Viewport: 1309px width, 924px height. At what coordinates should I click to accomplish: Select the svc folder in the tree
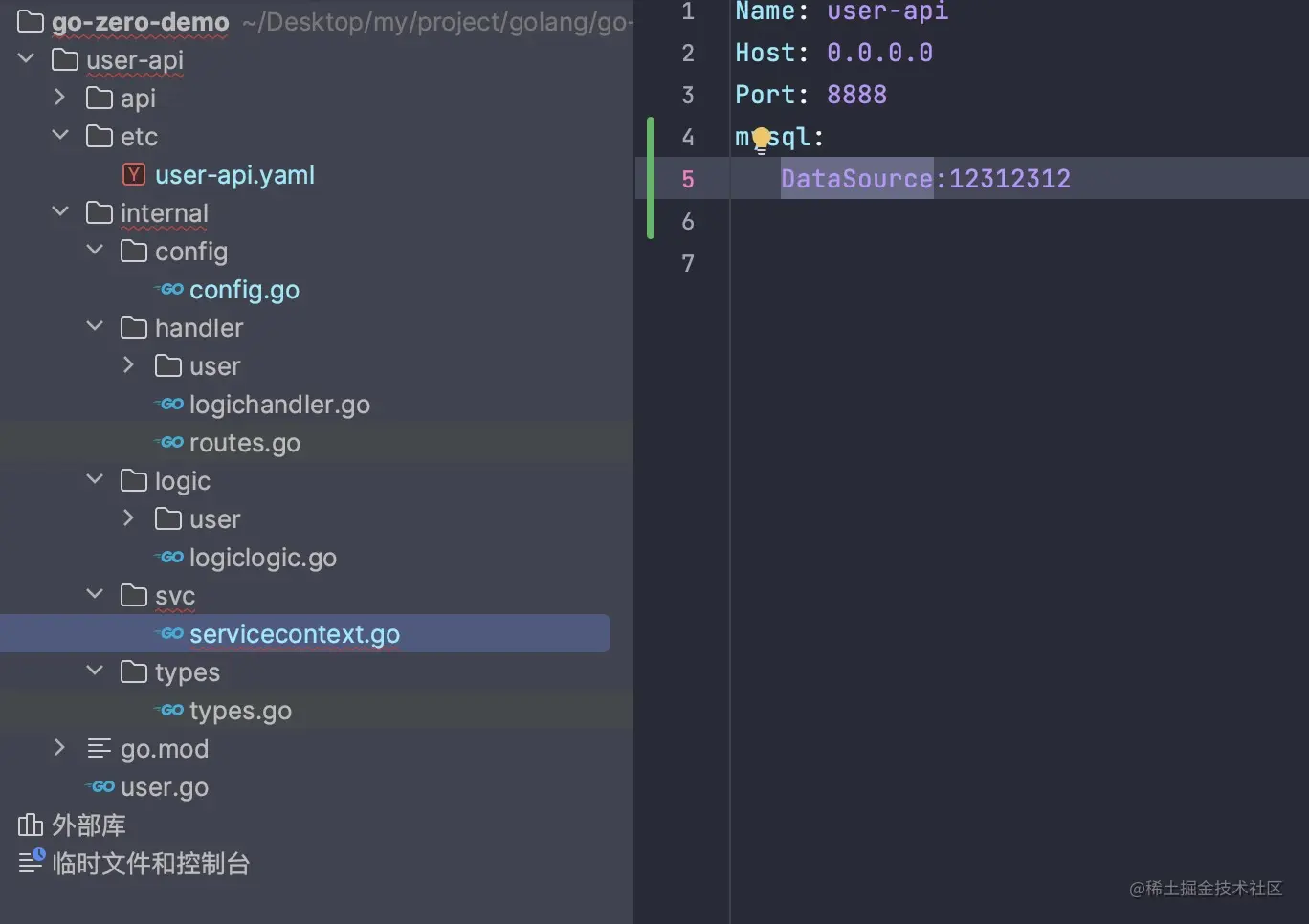pos(175,595)
